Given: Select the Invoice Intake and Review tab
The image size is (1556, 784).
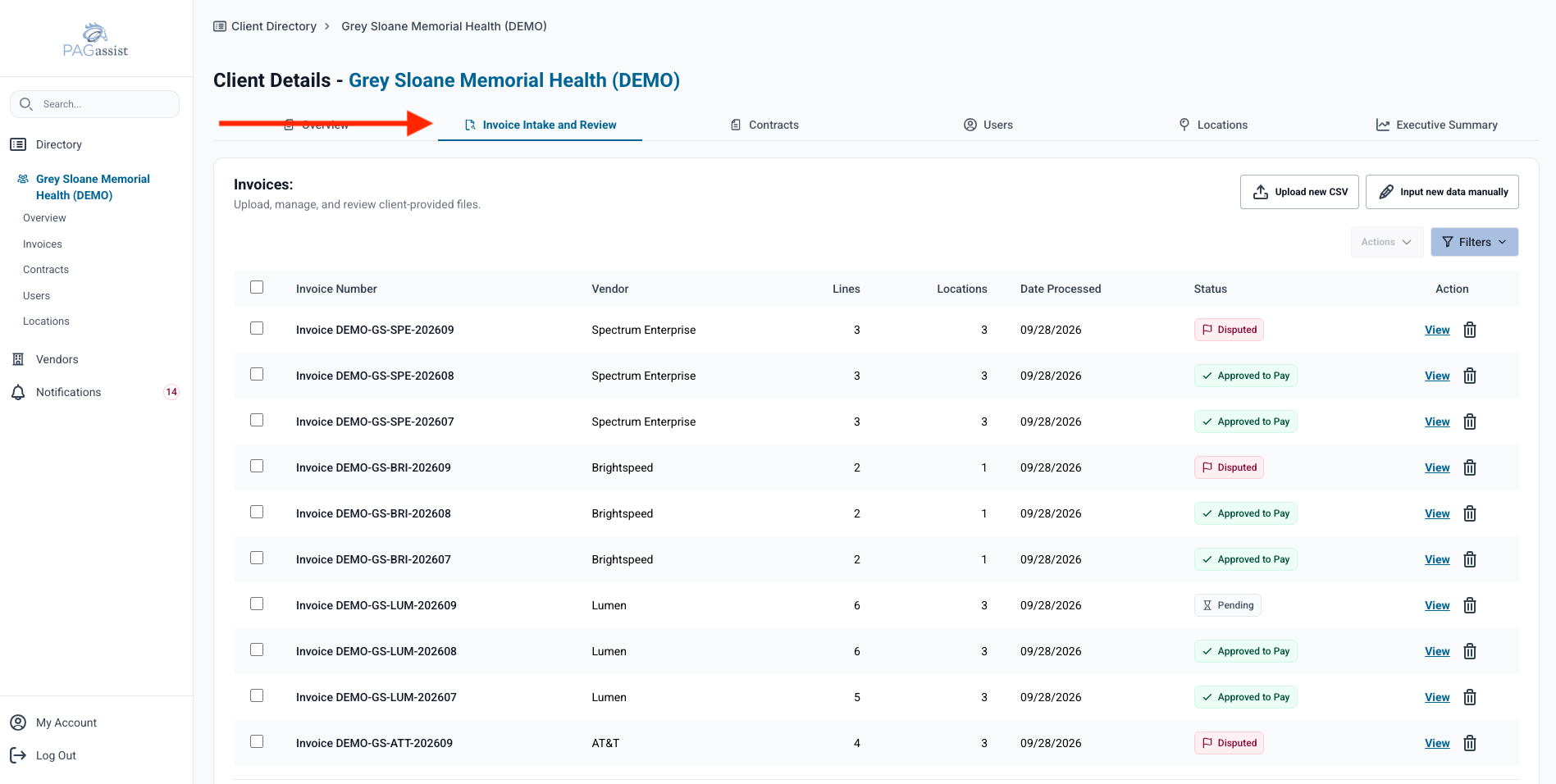Looking at the screenshot, I should click(540, 125).
